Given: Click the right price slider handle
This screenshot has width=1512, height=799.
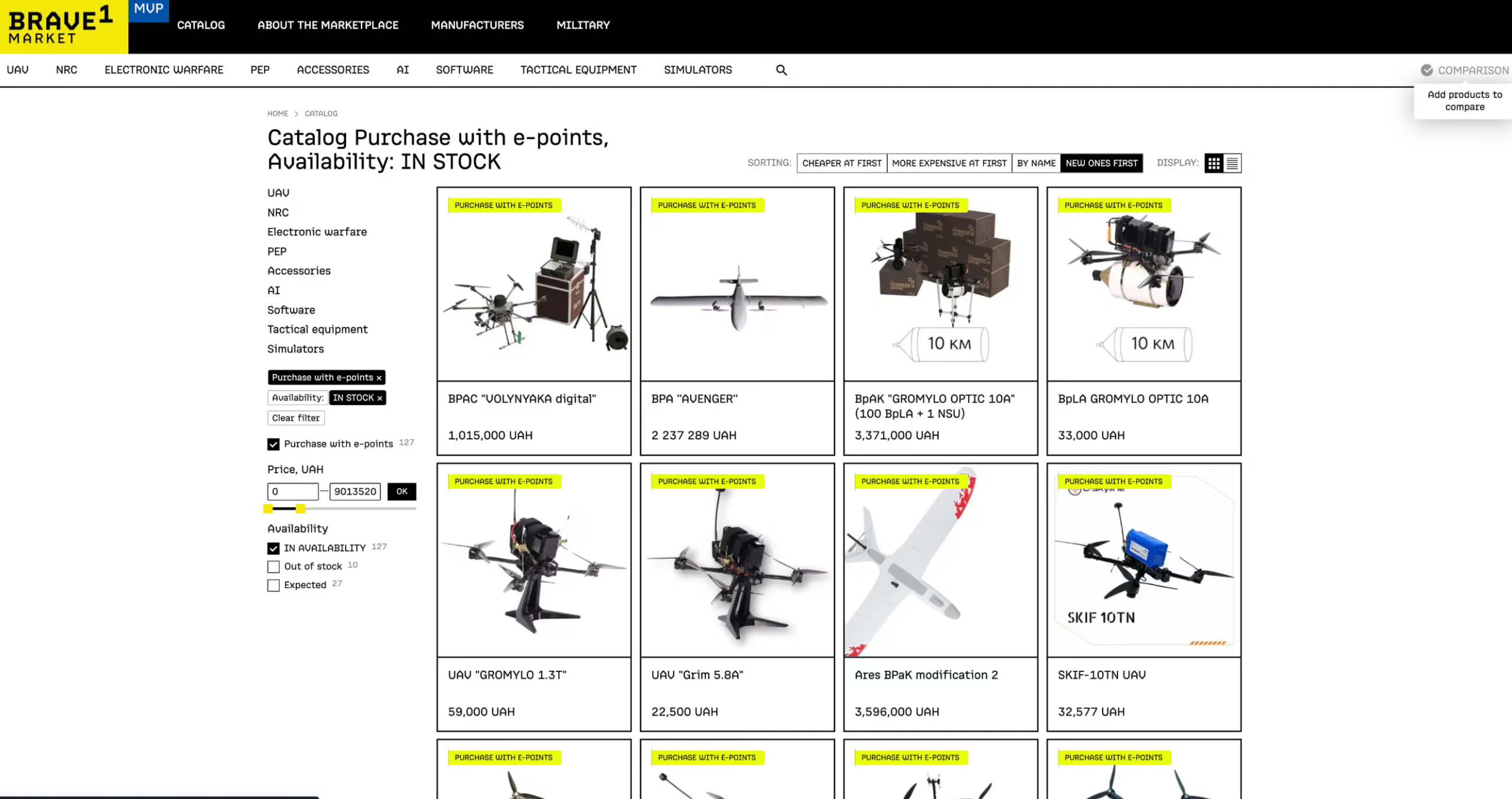Looking at the screenshot, I should [301, 508].
